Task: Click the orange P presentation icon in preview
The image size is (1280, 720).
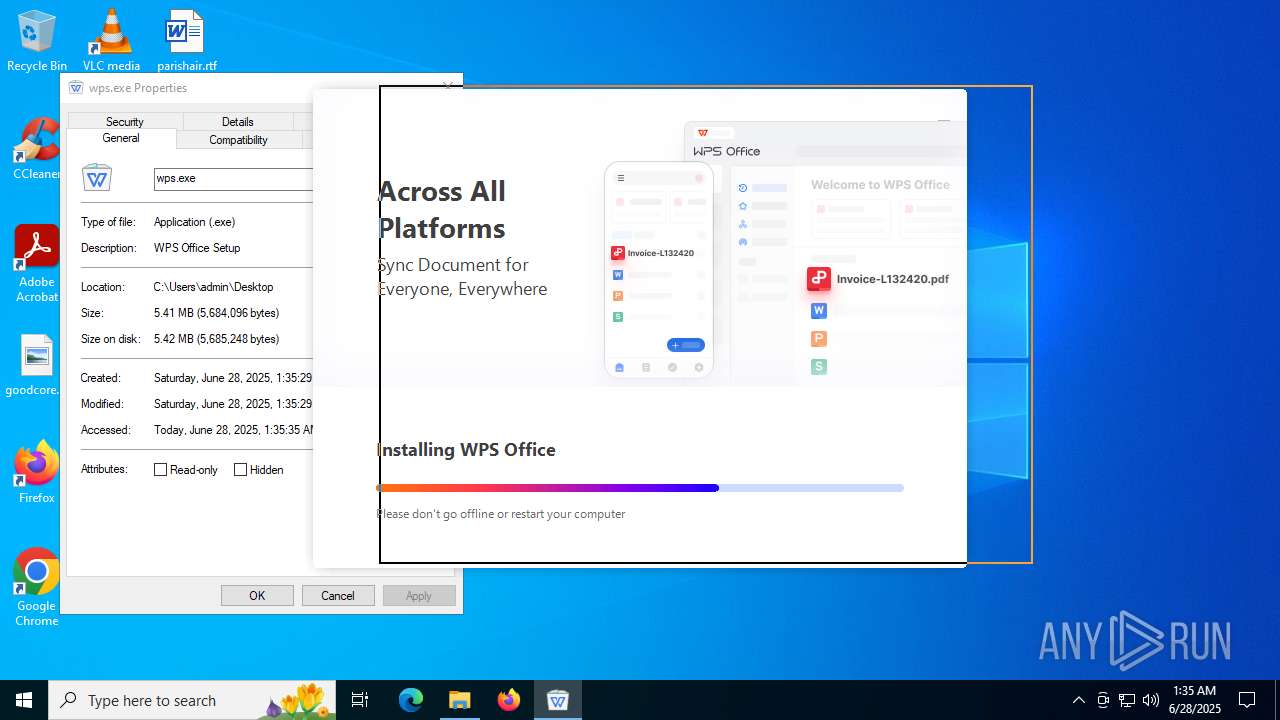Action: point(819,339)
